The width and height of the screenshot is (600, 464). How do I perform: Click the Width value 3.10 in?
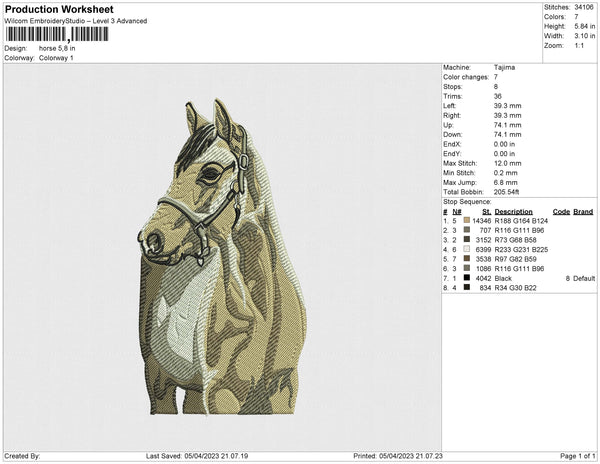(x=584, y=36)
